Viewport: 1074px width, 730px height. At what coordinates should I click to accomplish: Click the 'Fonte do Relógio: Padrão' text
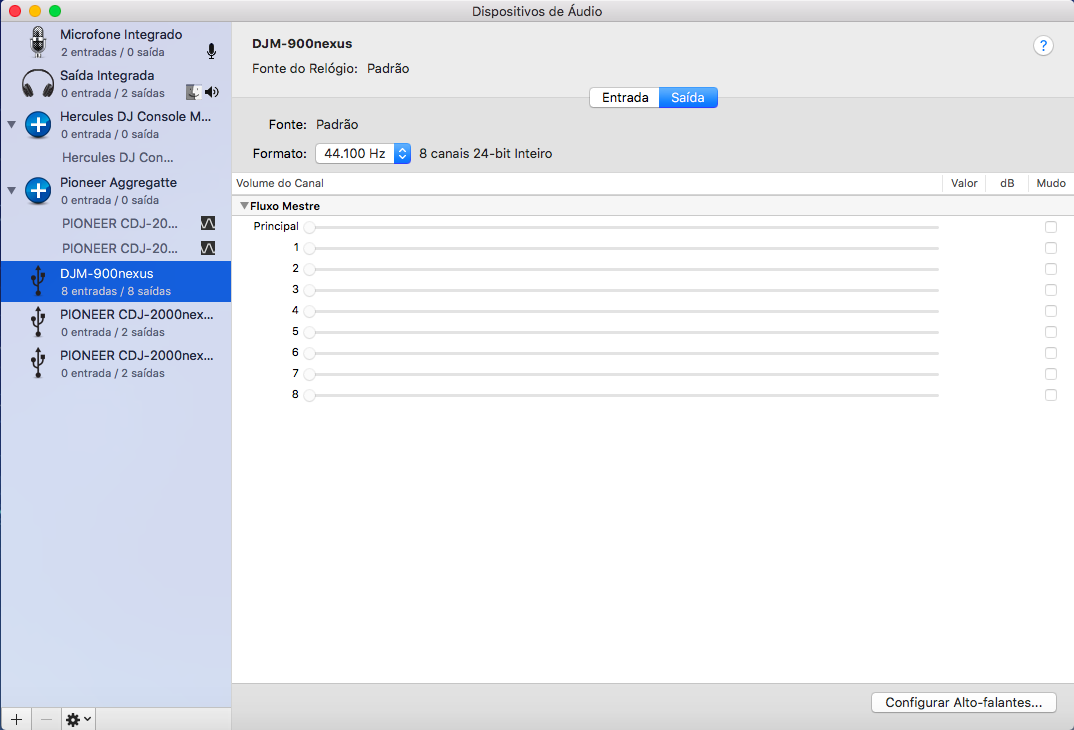[x=331, y=68]
